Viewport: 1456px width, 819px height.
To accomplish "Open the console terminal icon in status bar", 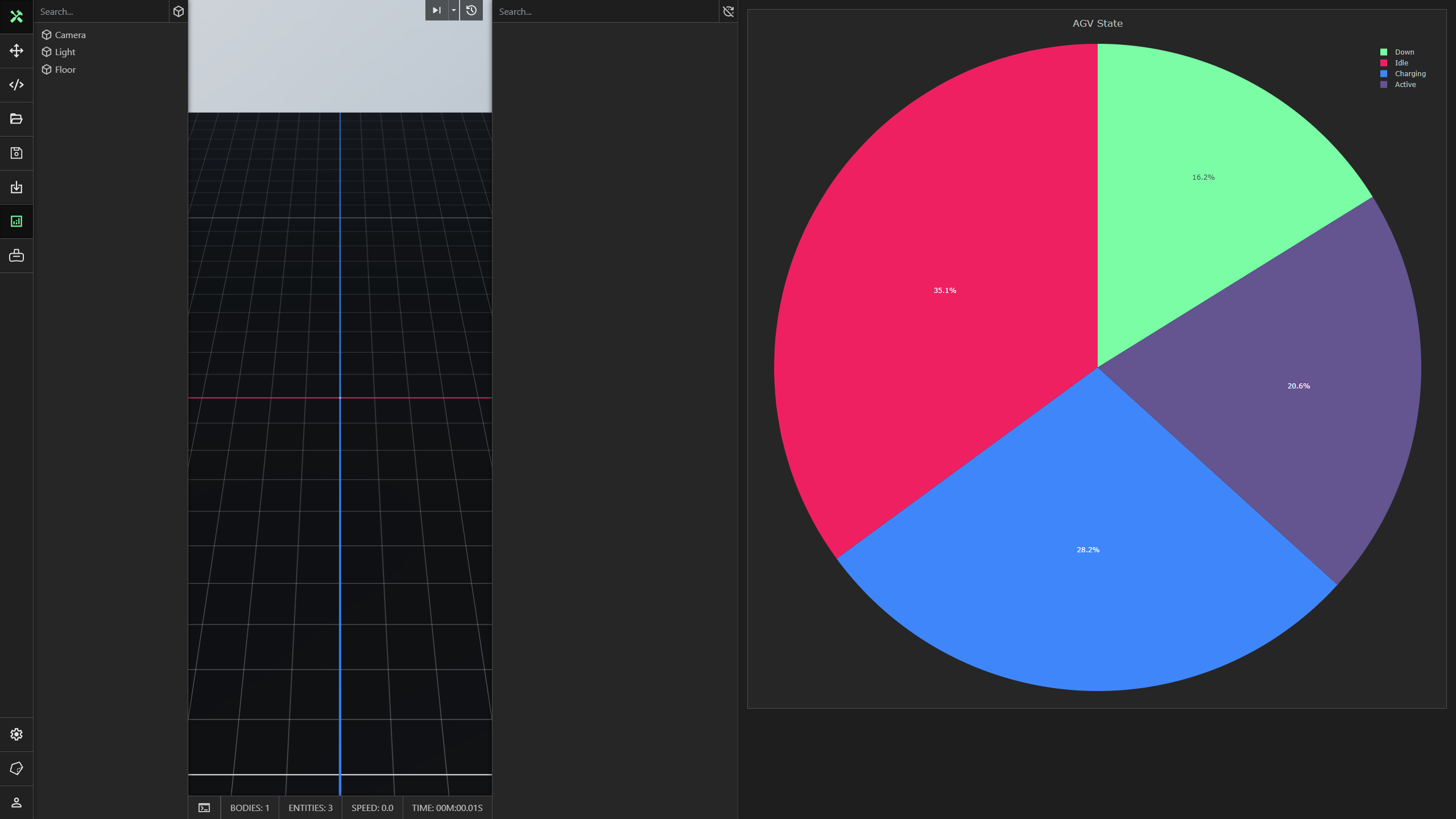I will (x=204, y=808).
